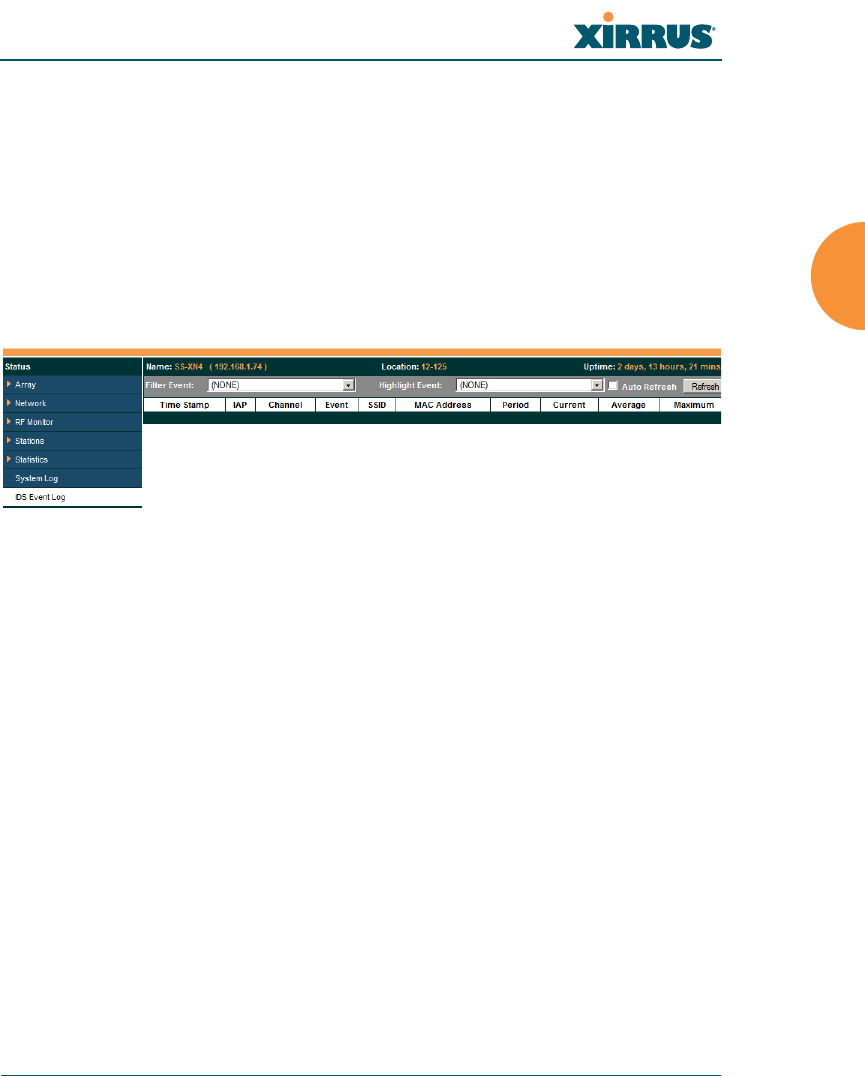
Task: Click the Refresh button
Action: tap(703, 386)
